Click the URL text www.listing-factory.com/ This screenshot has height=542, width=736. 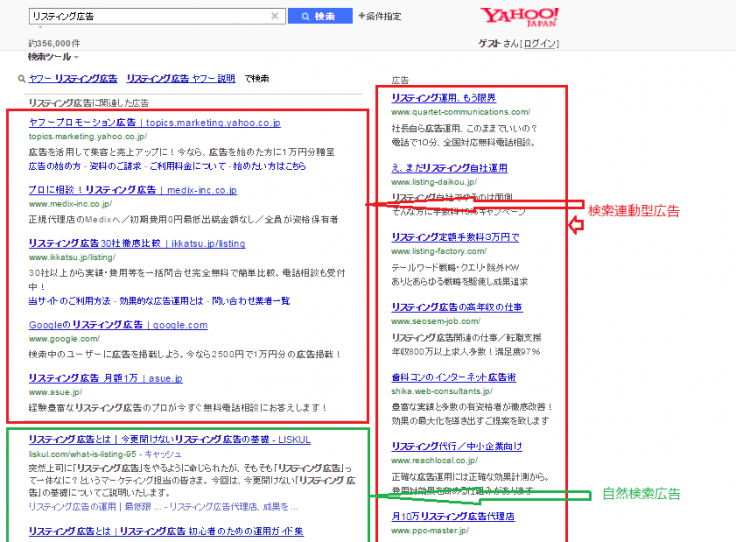[x=439, y=252]
